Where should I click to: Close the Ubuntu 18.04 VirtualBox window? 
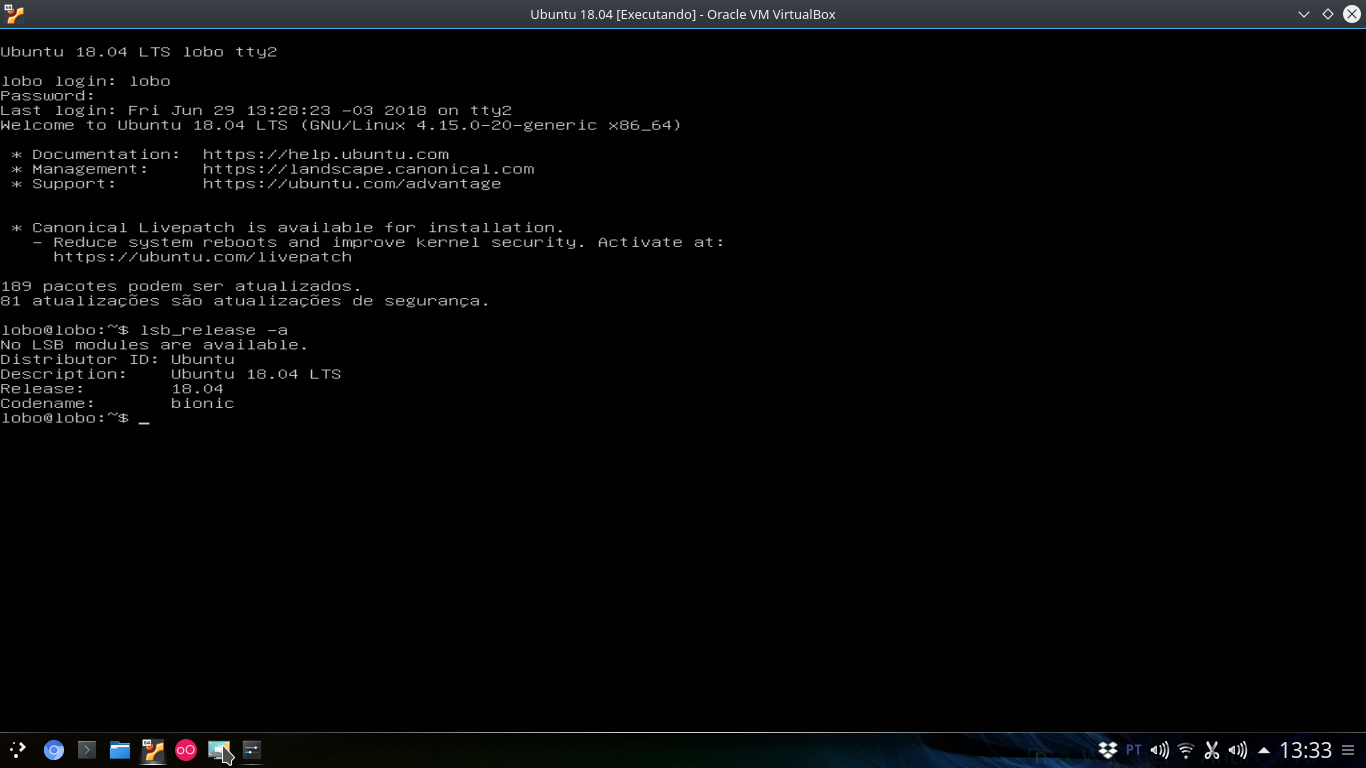(x=1352, y=14)
